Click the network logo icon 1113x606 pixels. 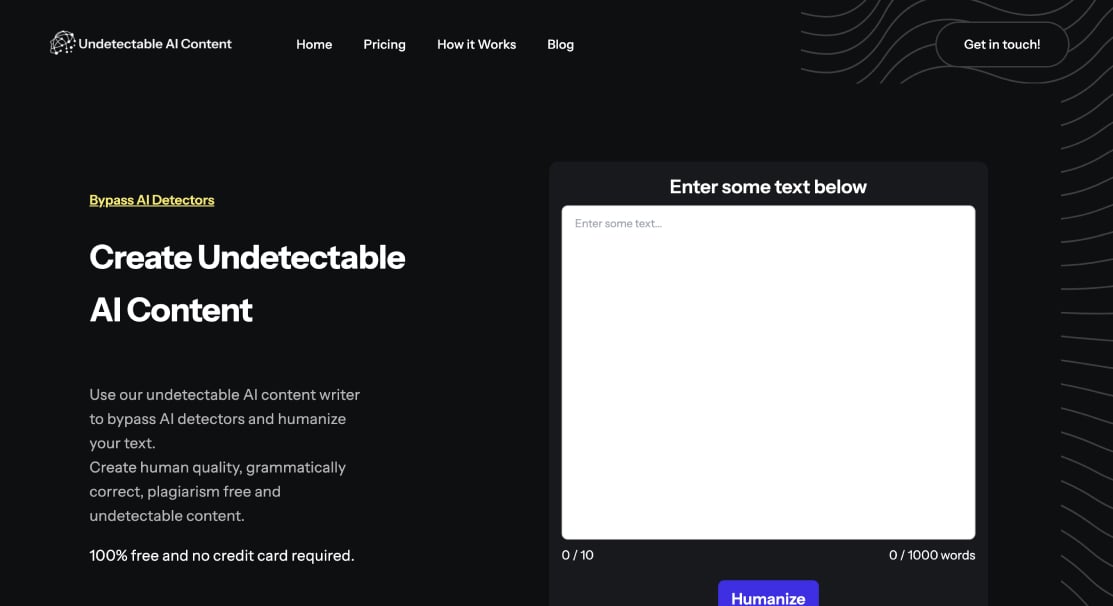(62, 44)
